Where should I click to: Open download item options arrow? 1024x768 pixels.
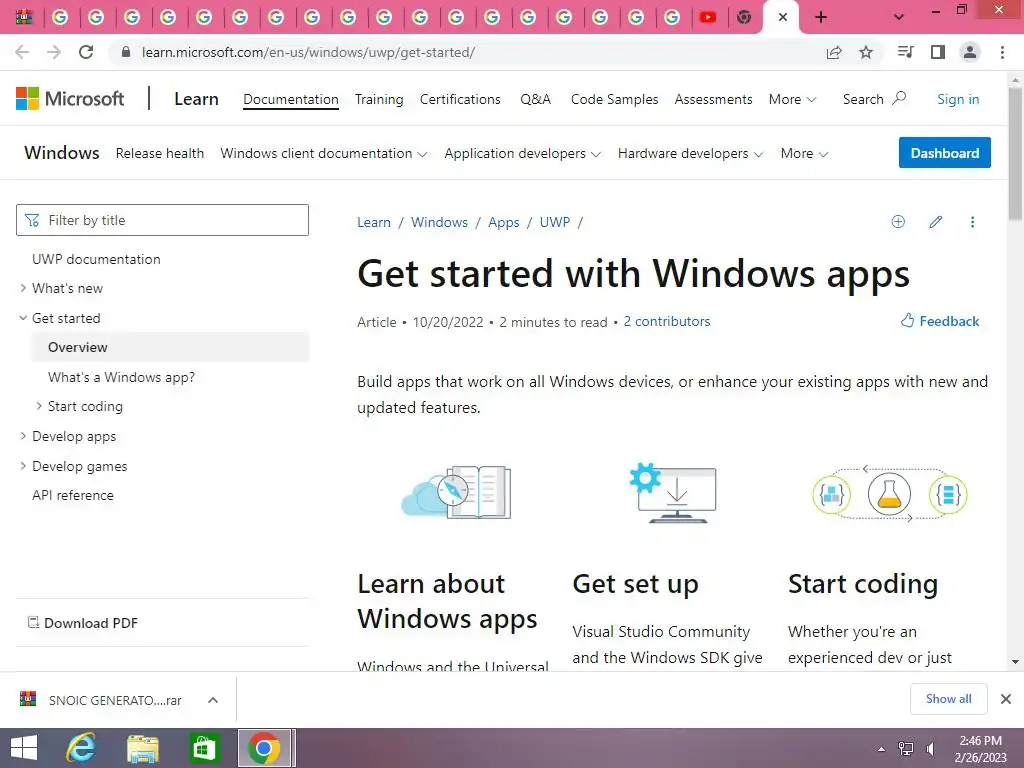click(213, 700)
